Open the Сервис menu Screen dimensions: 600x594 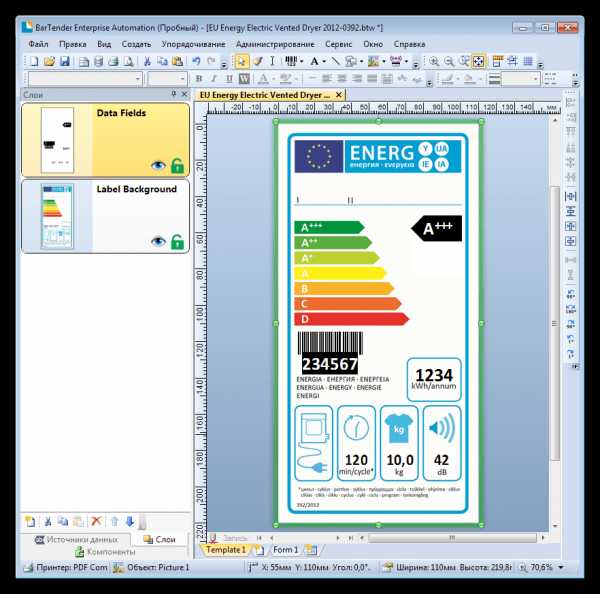click(338, 44)
